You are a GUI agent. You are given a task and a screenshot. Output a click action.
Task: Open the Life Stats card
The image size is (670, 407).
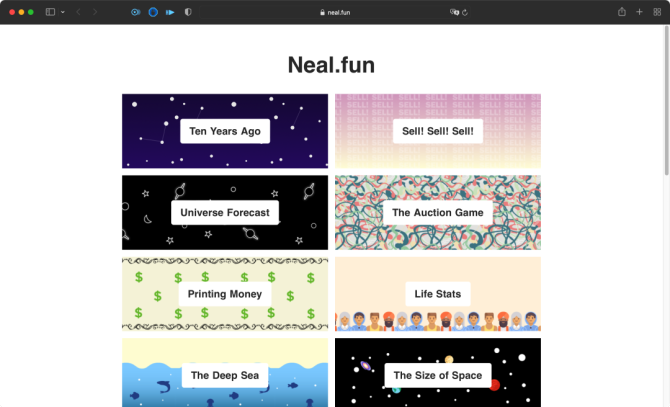pyautogui.click(x=438, y=294)
